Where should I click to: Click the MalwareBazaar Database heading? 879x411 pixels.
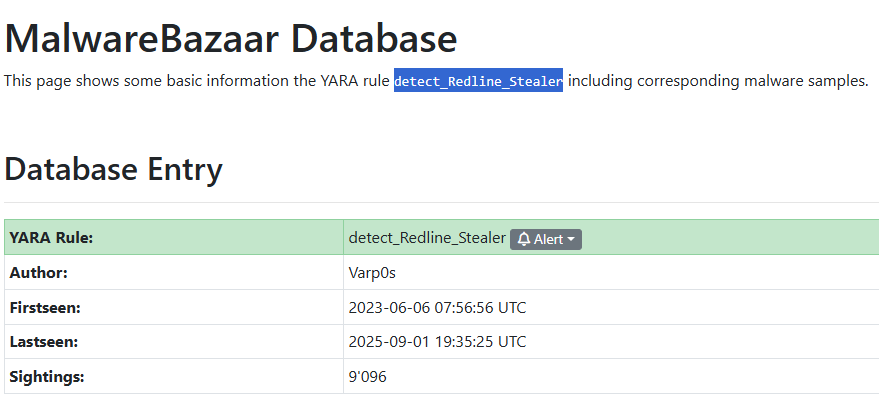231,39
